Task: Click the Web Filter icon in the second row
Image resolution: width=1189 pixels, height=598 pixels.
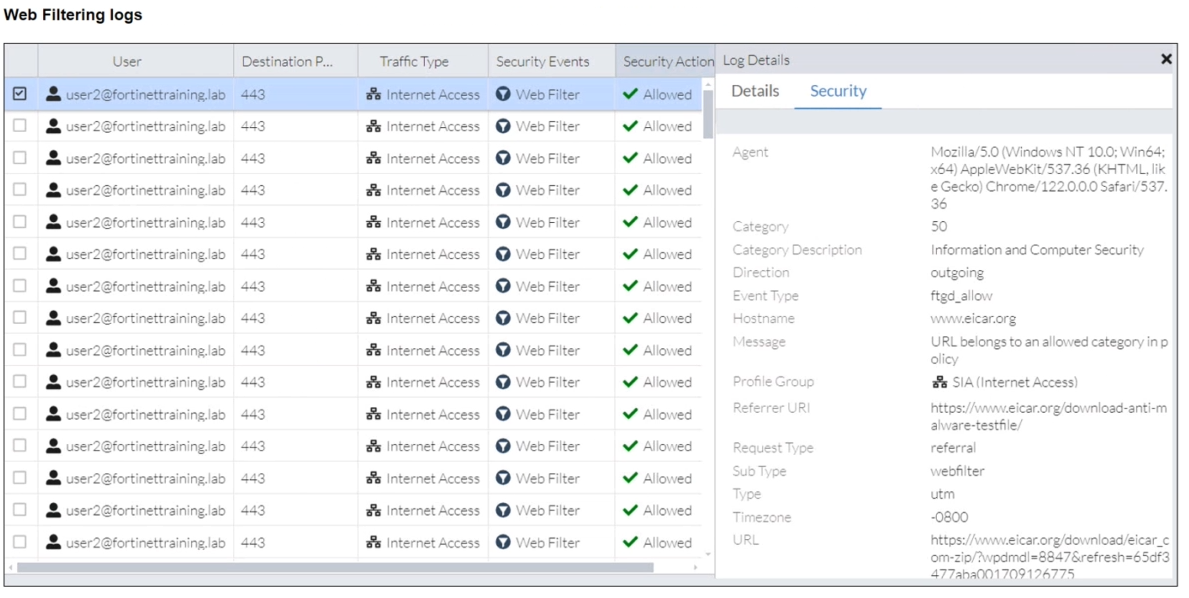Action: [x=504, y=126]
